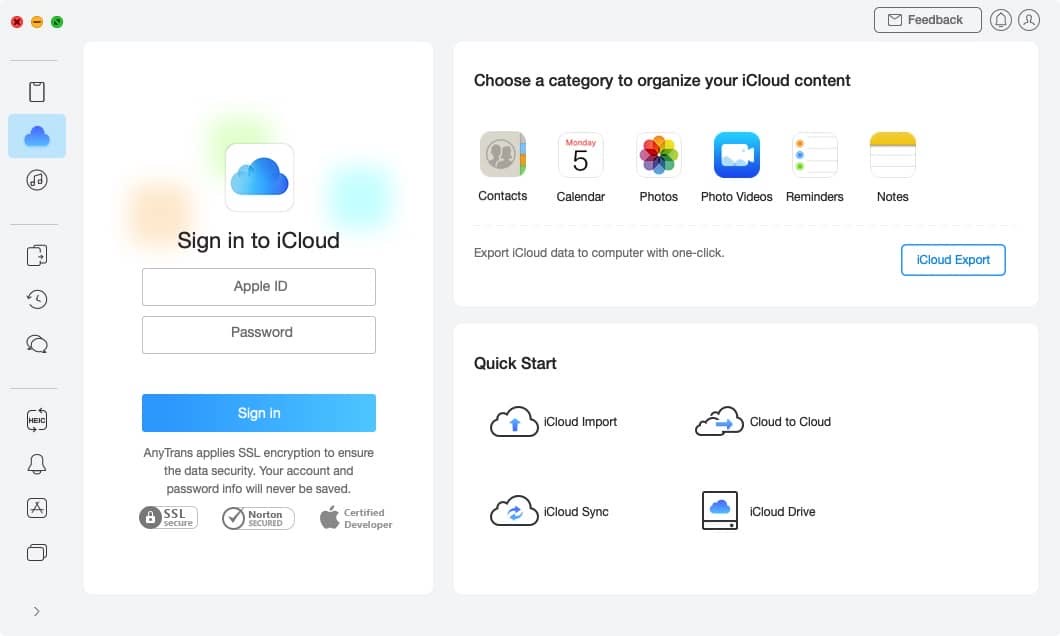Screen dimensions: 1060x636
Task: Open App Downloader icon in sidebar
Action: point(37,508)
